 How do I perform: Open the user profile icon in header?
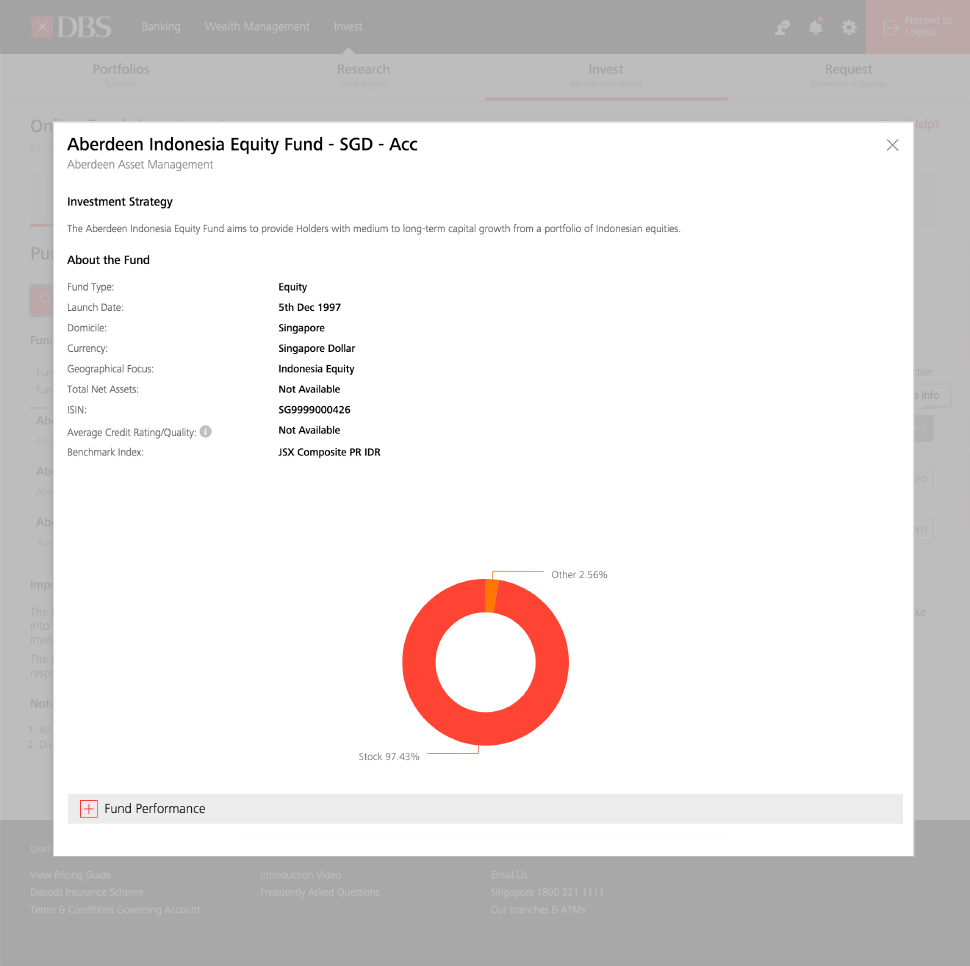click(783, 27)
